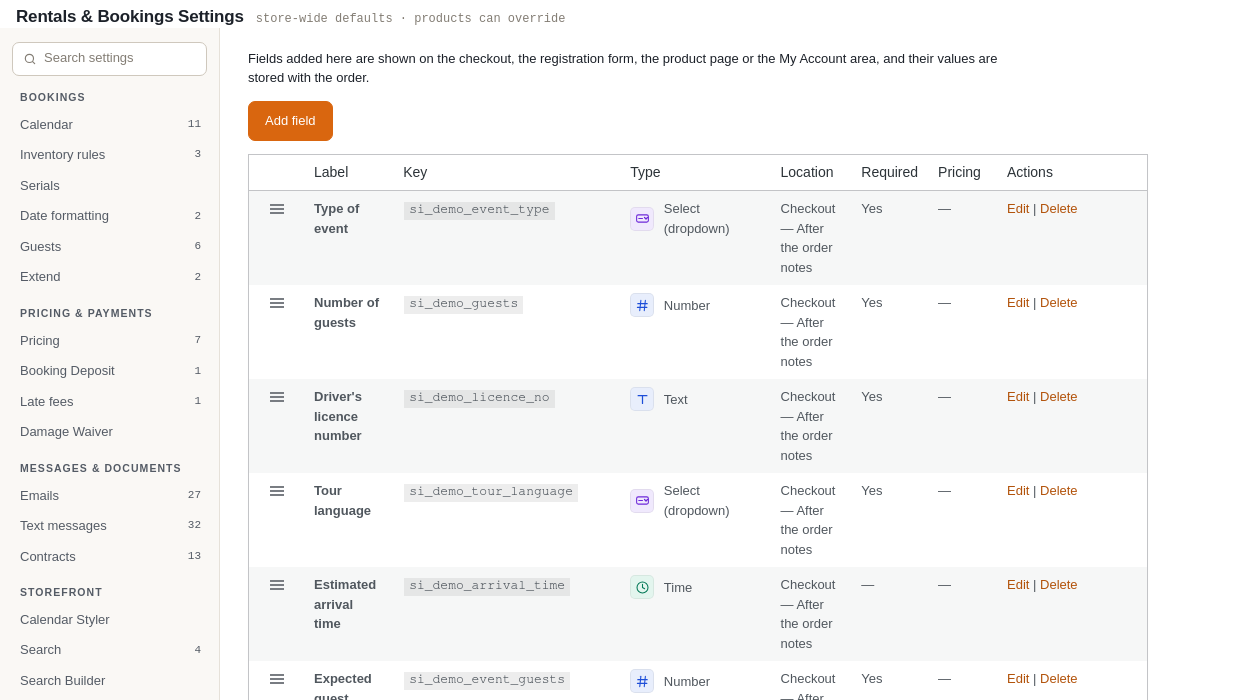Click the Tour language label cell
Screen dimensions: 1236x700
click(342, 501)
